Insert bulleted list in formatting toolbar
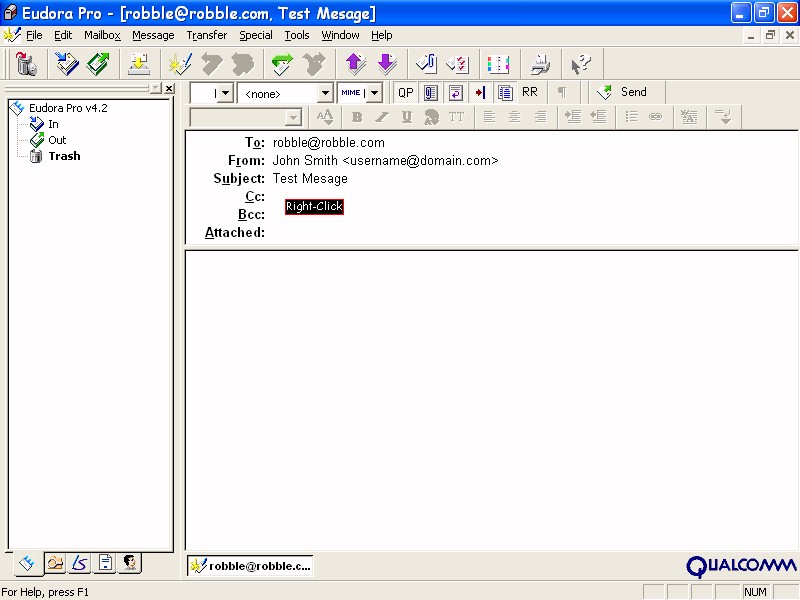 631,117
